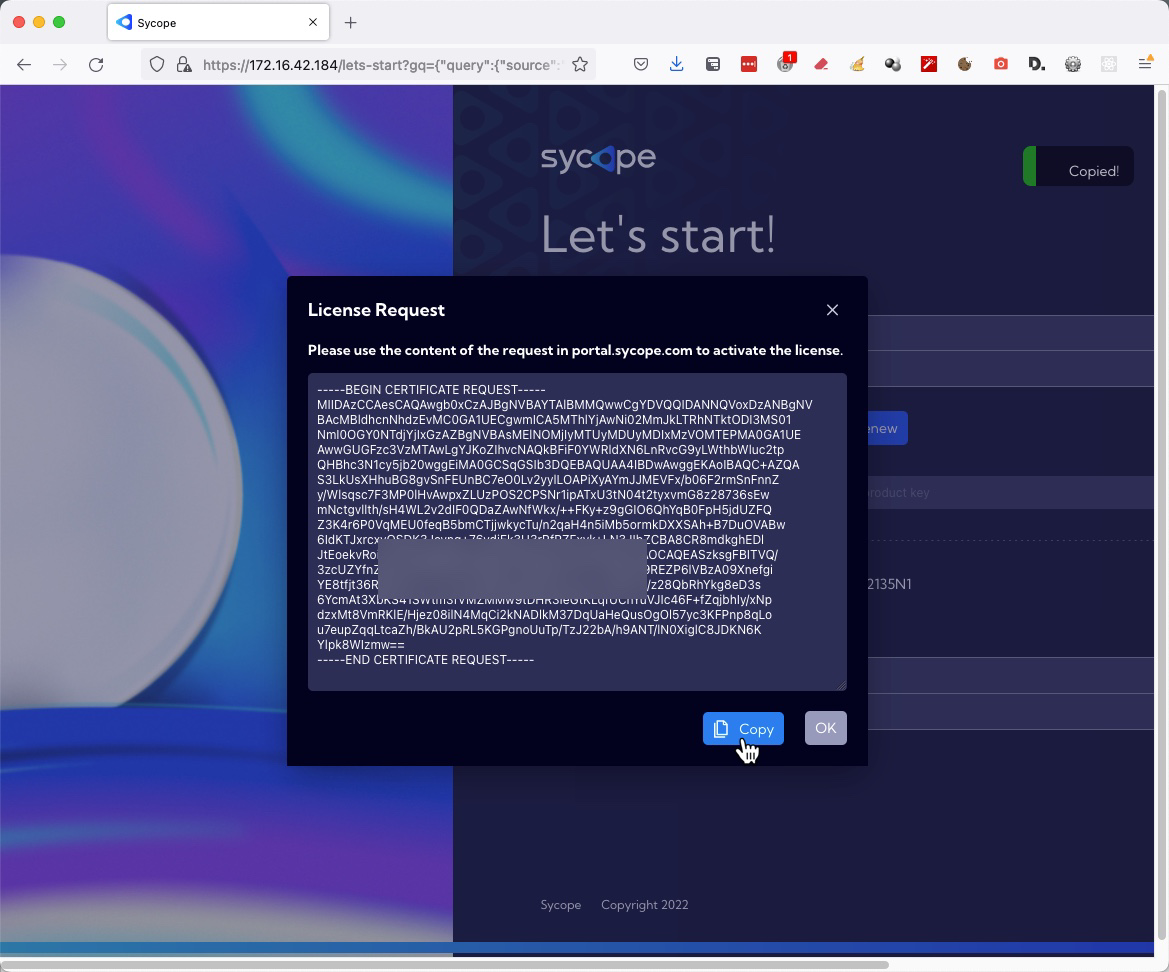Copy the certificate request text

(x=743, y=728)
